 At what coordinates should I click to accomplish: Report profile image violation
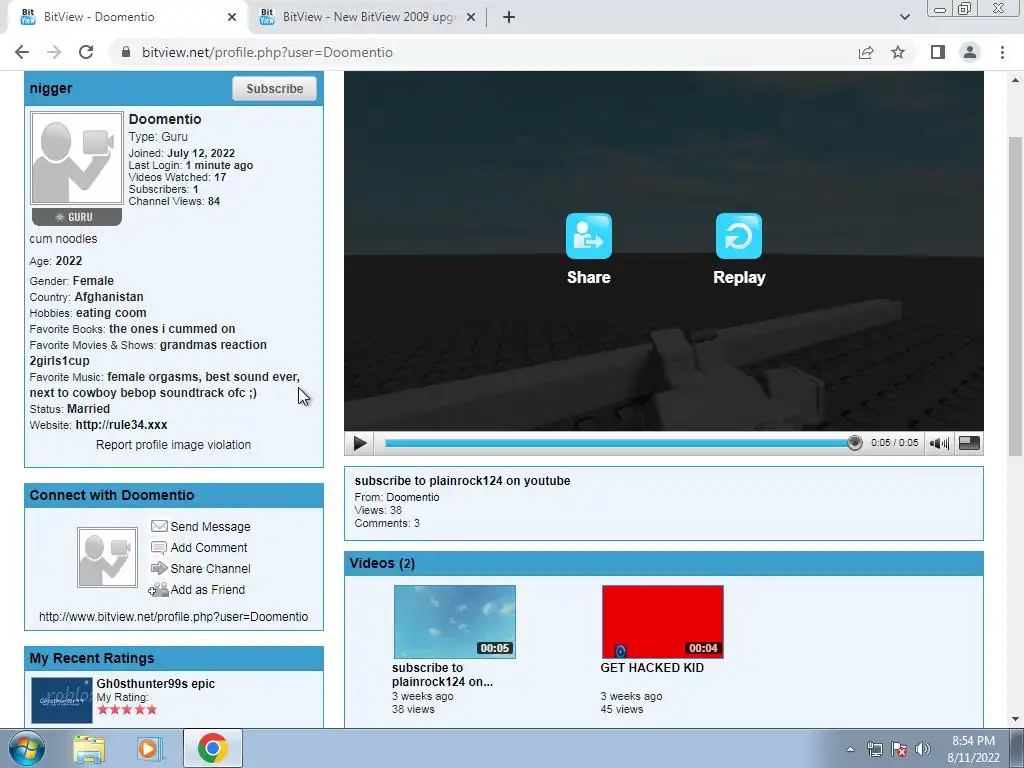(x=173, y=445)
